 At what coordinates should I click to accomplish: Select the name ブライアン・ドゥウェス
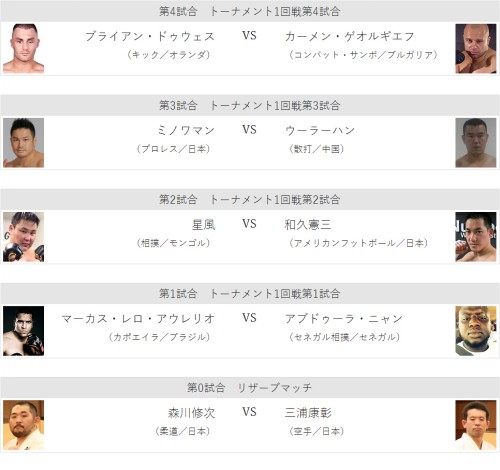(150, 36)
